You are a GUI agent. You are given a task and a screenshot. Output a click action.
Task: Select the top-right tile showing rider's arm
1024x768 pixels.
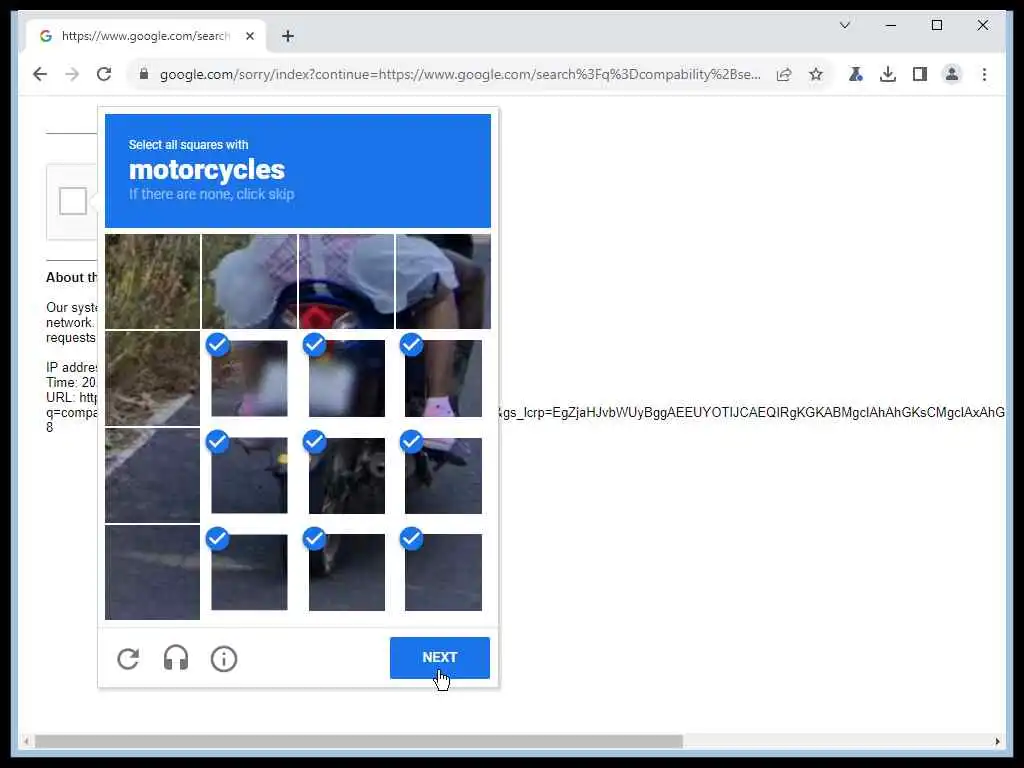(443, 281)
